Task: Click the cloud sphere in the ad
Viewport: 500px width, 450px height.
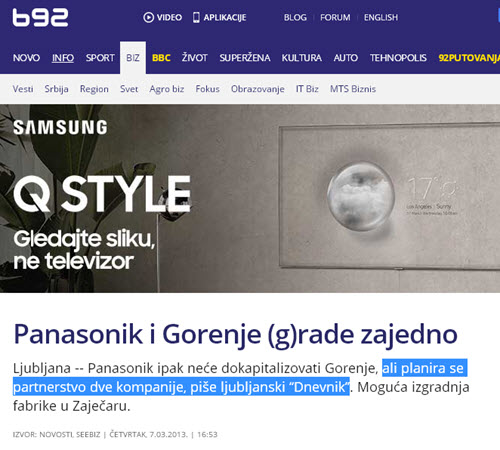Action: 361,197
